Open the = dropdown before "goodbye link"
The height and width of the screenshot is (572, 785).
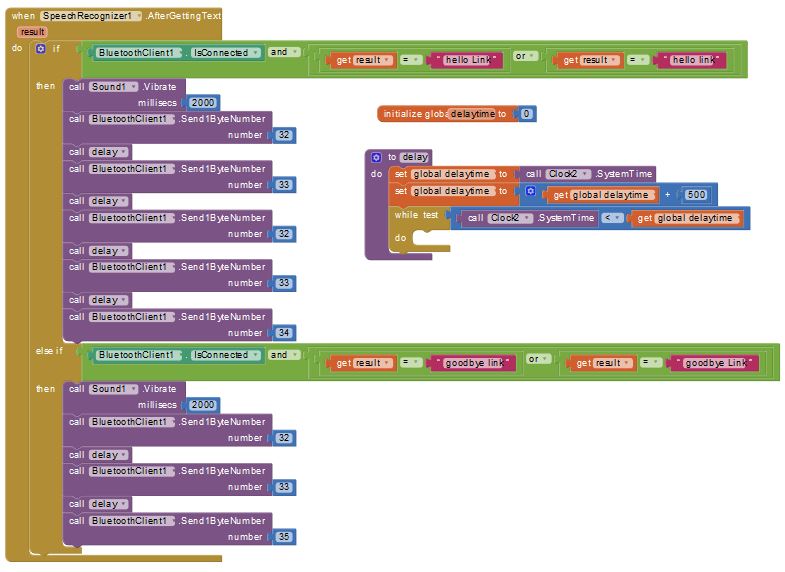pyautogui.click(x=411, y=362)
